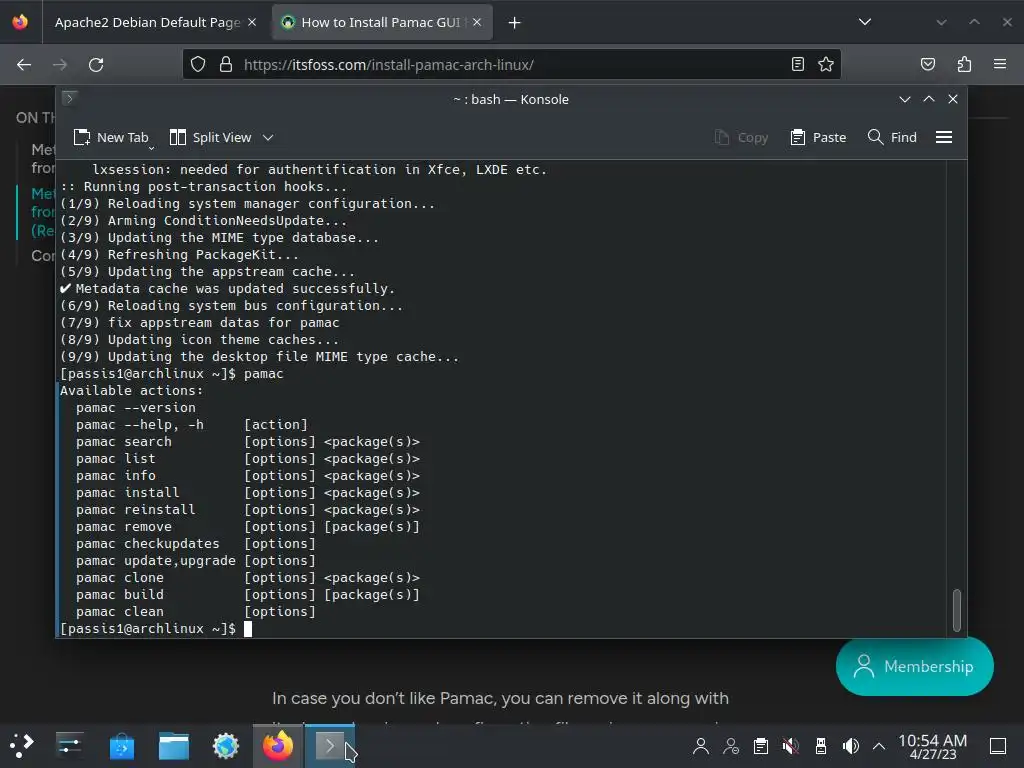1024x768 pixels.
Task: Go back in Firefox
Action: tap(24, 65)
